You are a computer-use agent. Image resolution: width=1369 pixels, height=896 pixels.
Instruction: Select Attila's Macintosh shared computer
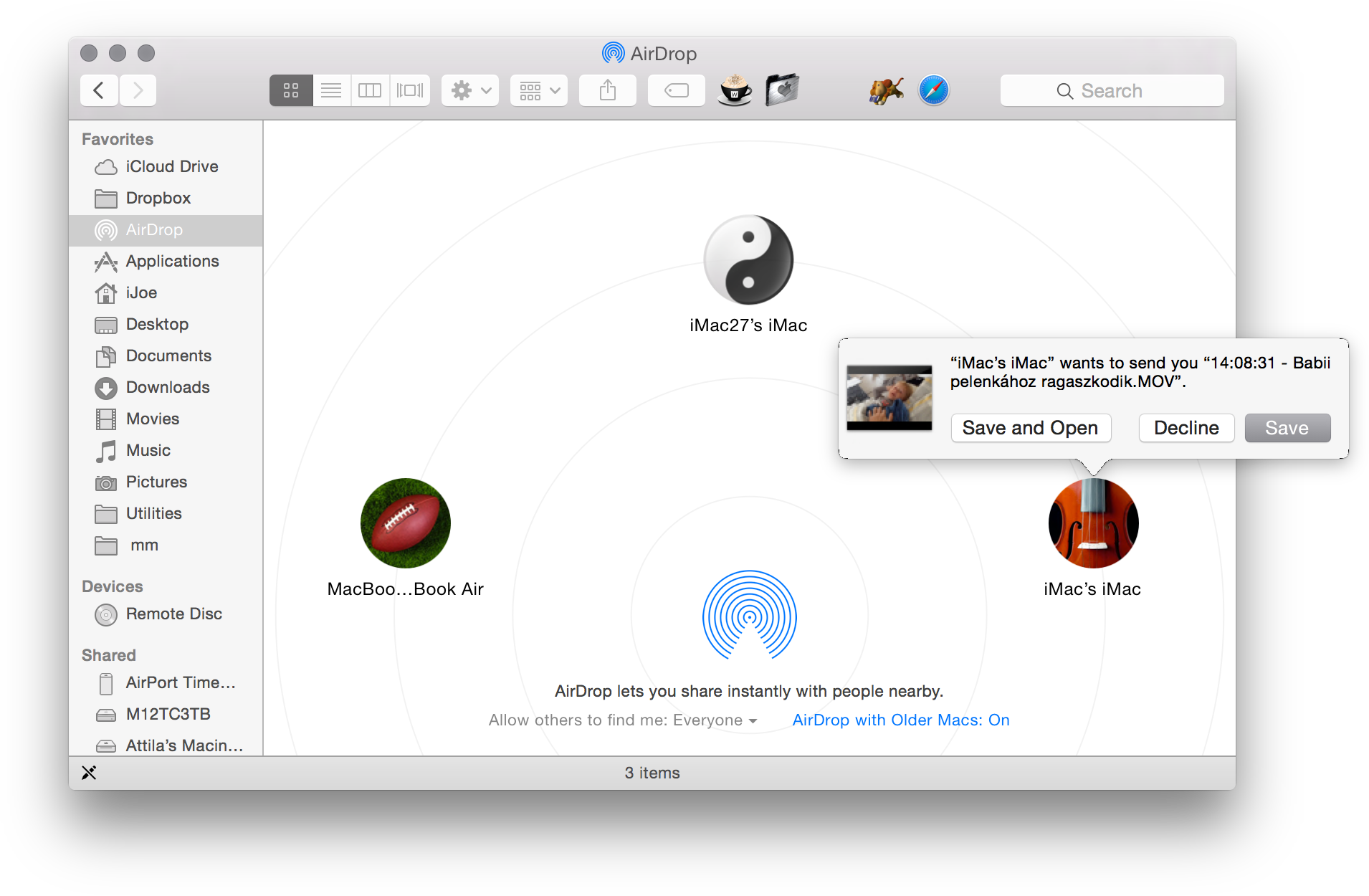point(166,744)
